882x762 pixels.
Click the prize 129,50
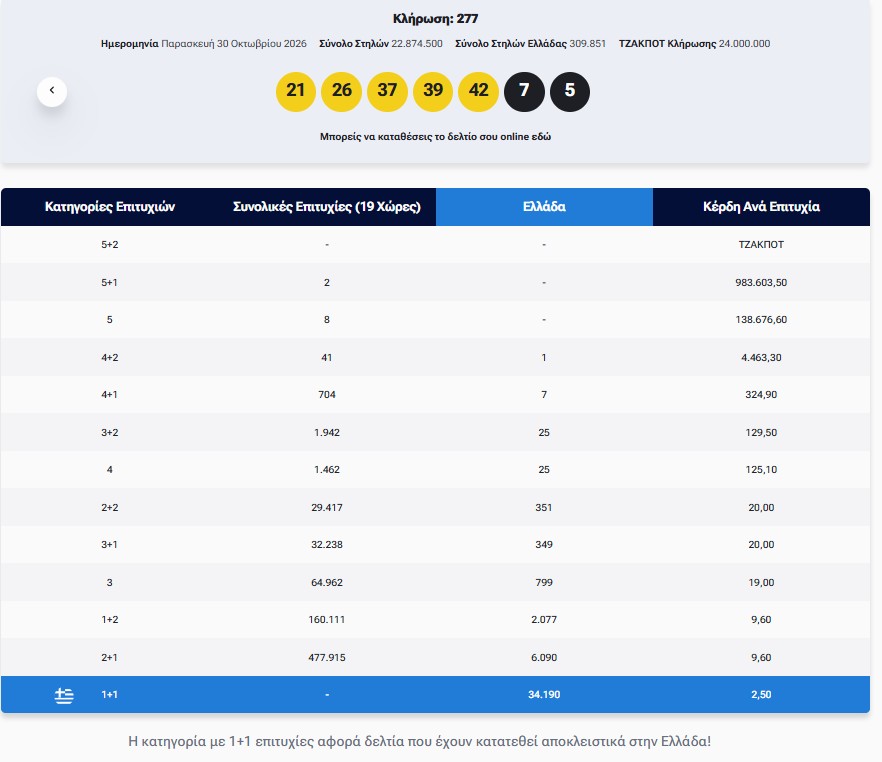[x=761, y=432]
